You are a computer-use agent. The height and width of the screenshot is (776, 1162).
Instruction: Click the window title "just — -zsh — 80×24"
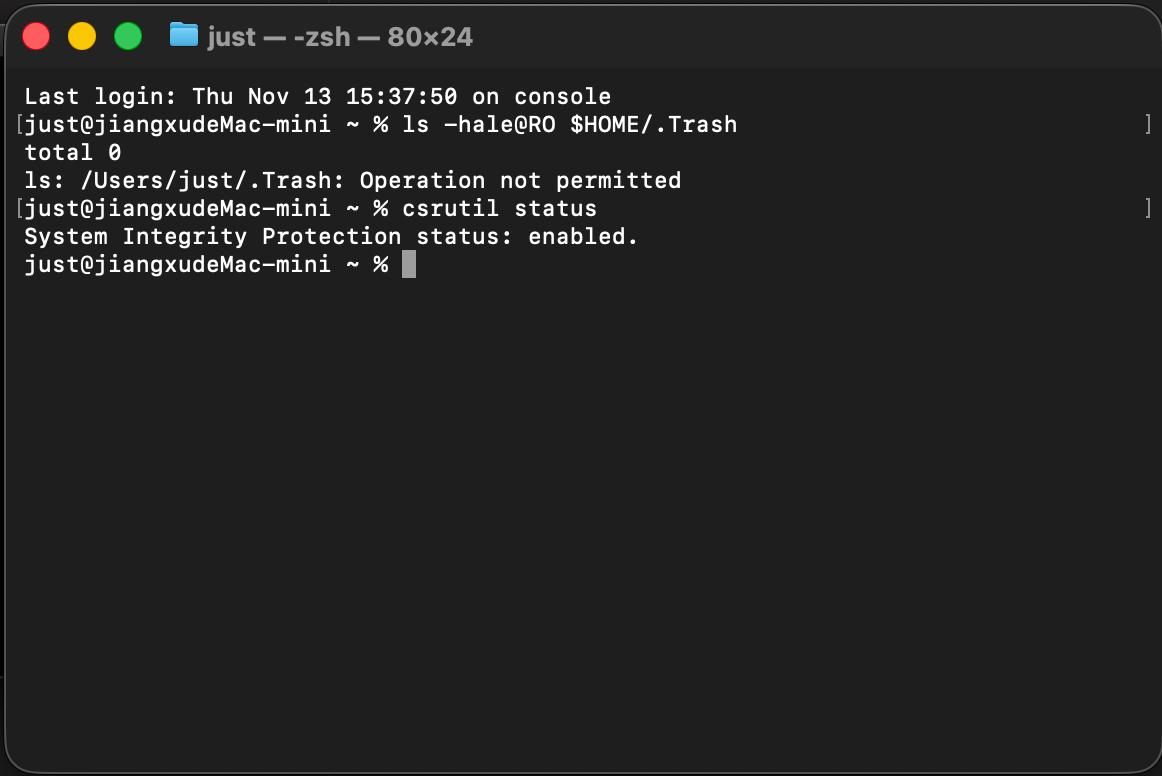[340, 37]
